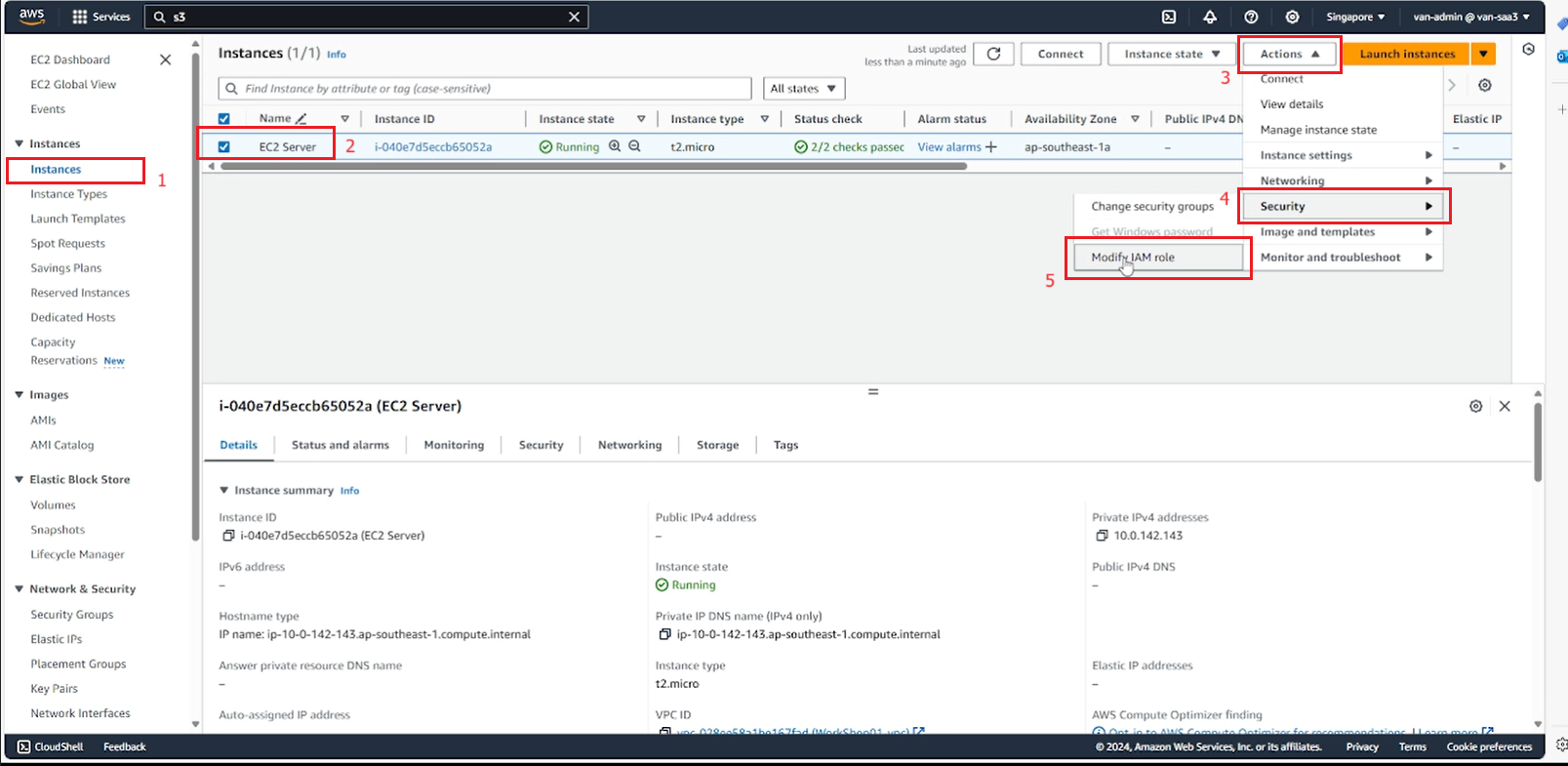1568x766 pixels.
Task: Open the Singapore region dropdown
Action: 1355,17
